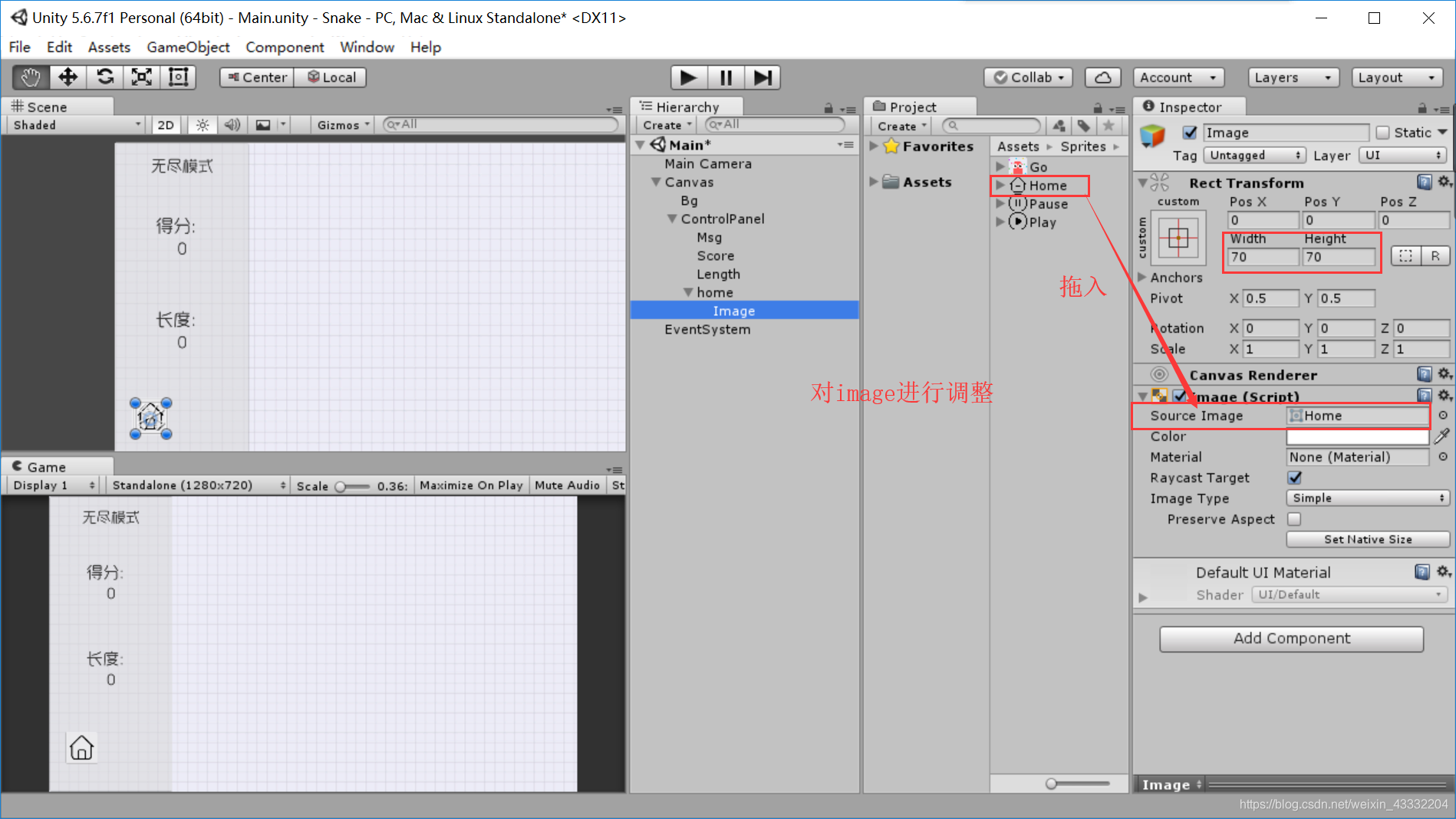Toggle Mute Audio in Game view
The width and height of the screenshot is (1456, 819).
pyautogui.click(x=567, y=485)
